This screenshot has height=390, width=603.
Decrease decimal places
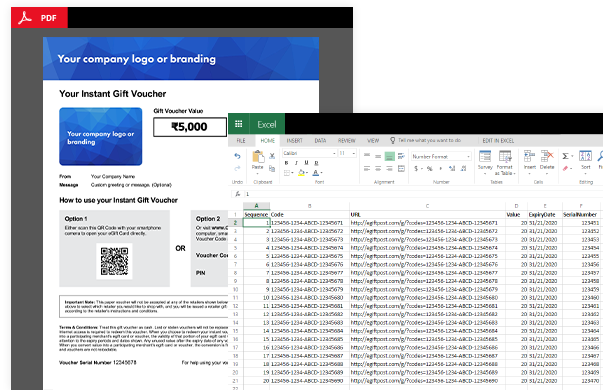(463, 168)
